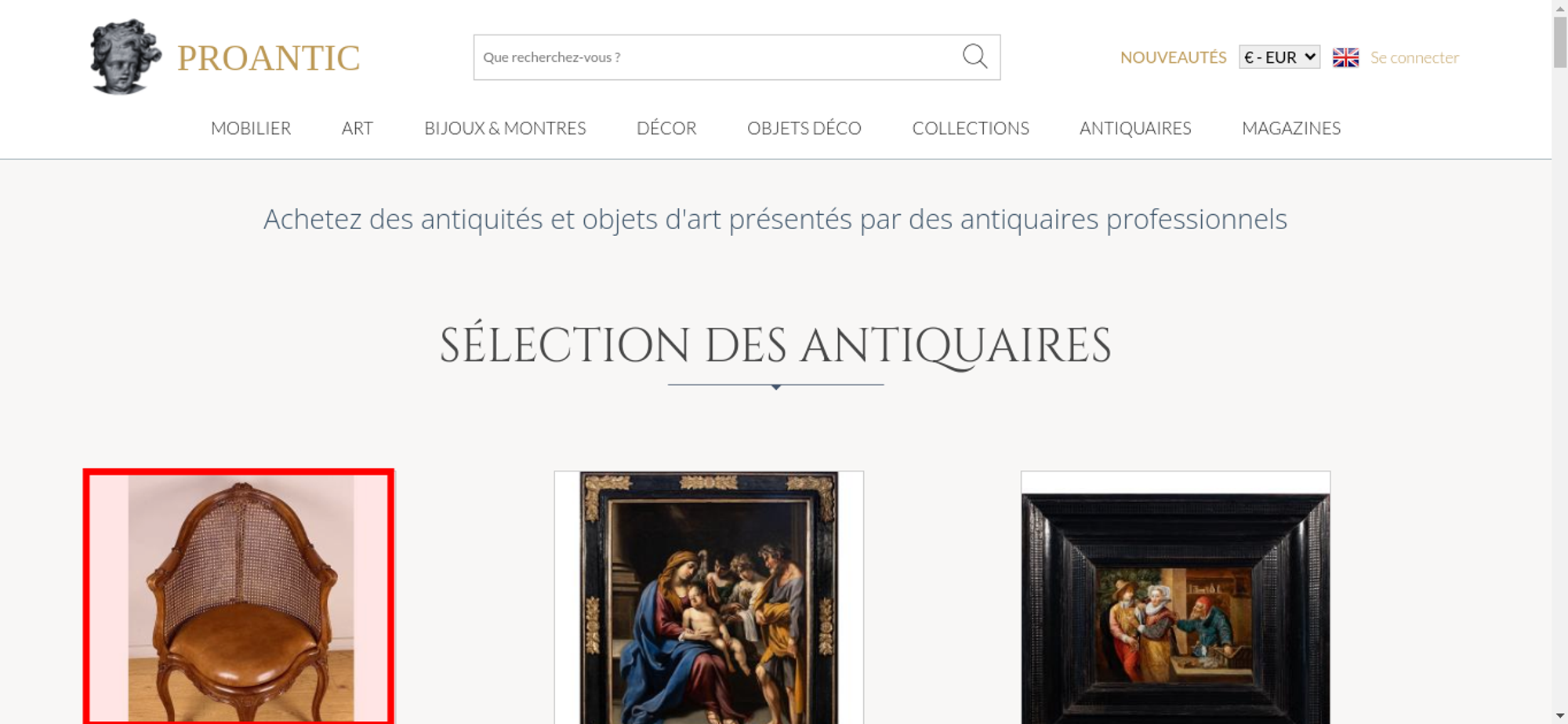Click the PROANTIC brand name text
Viewport: 1568px width, 724px height.
(268, 58)
